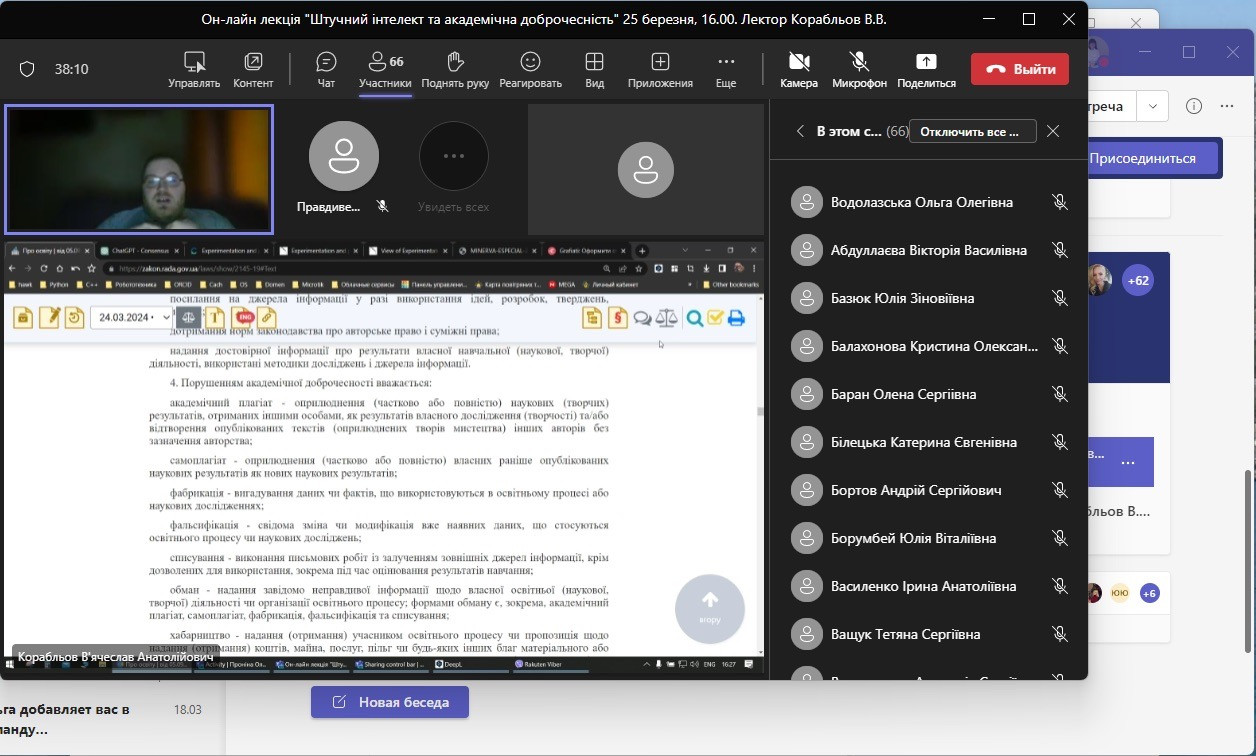This screenshot has width=1256, height=756.
Task: Open the Вид layout options
Action: coord(594,69)
